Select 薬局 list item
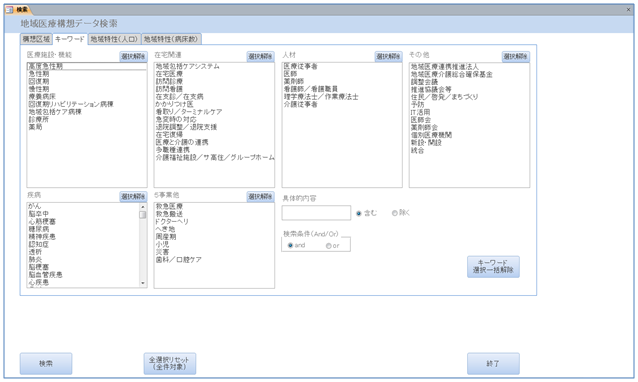This screenshot has width=638, height=382. (87, 127)
